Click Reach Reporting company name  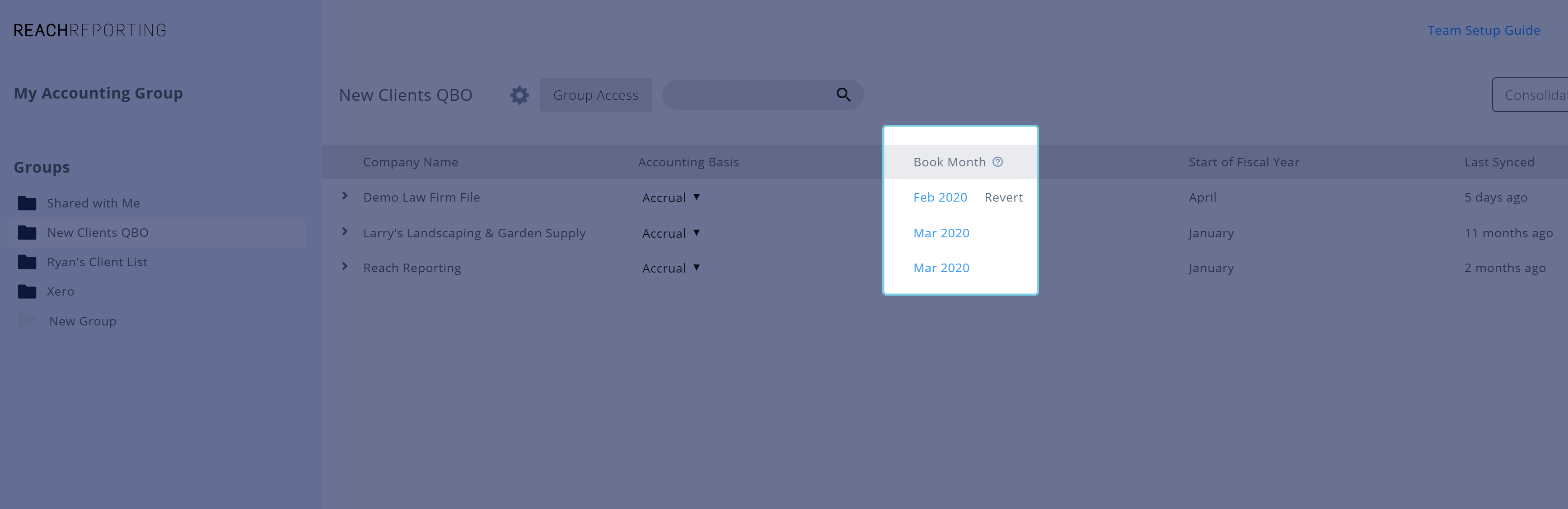click(x=412, y=268)
